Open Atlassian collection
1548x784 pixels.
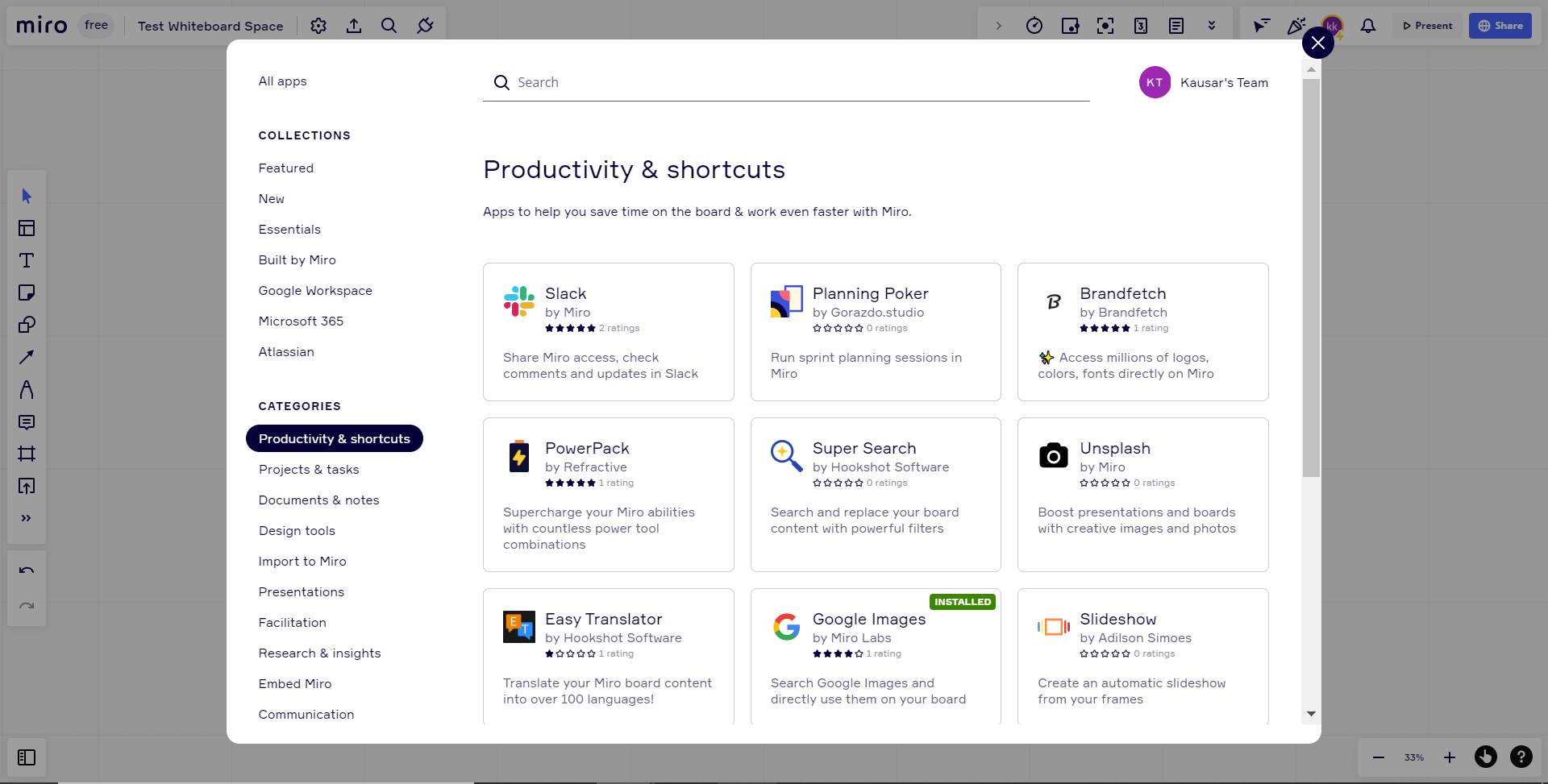coord(286,352)
